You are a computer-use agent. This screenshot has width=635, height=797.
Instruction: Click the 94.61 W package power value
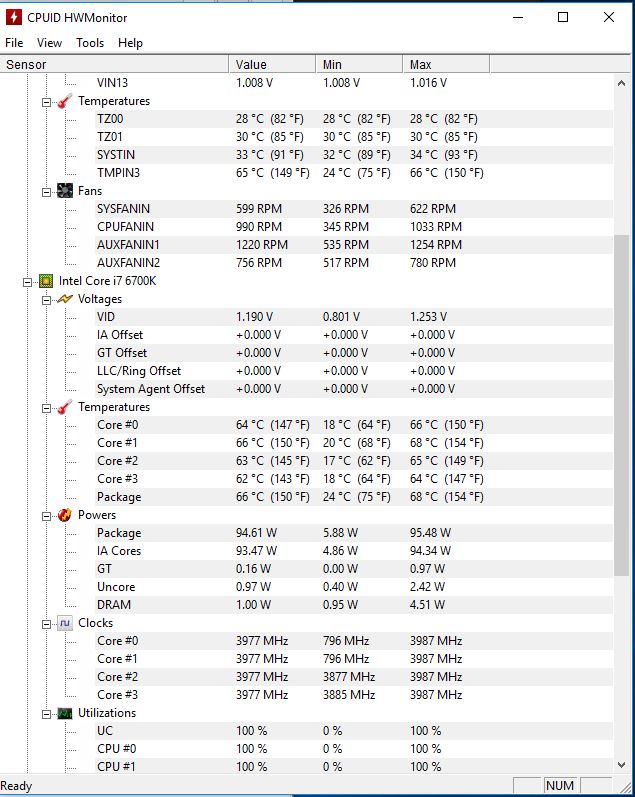click(x=256, y=533)
